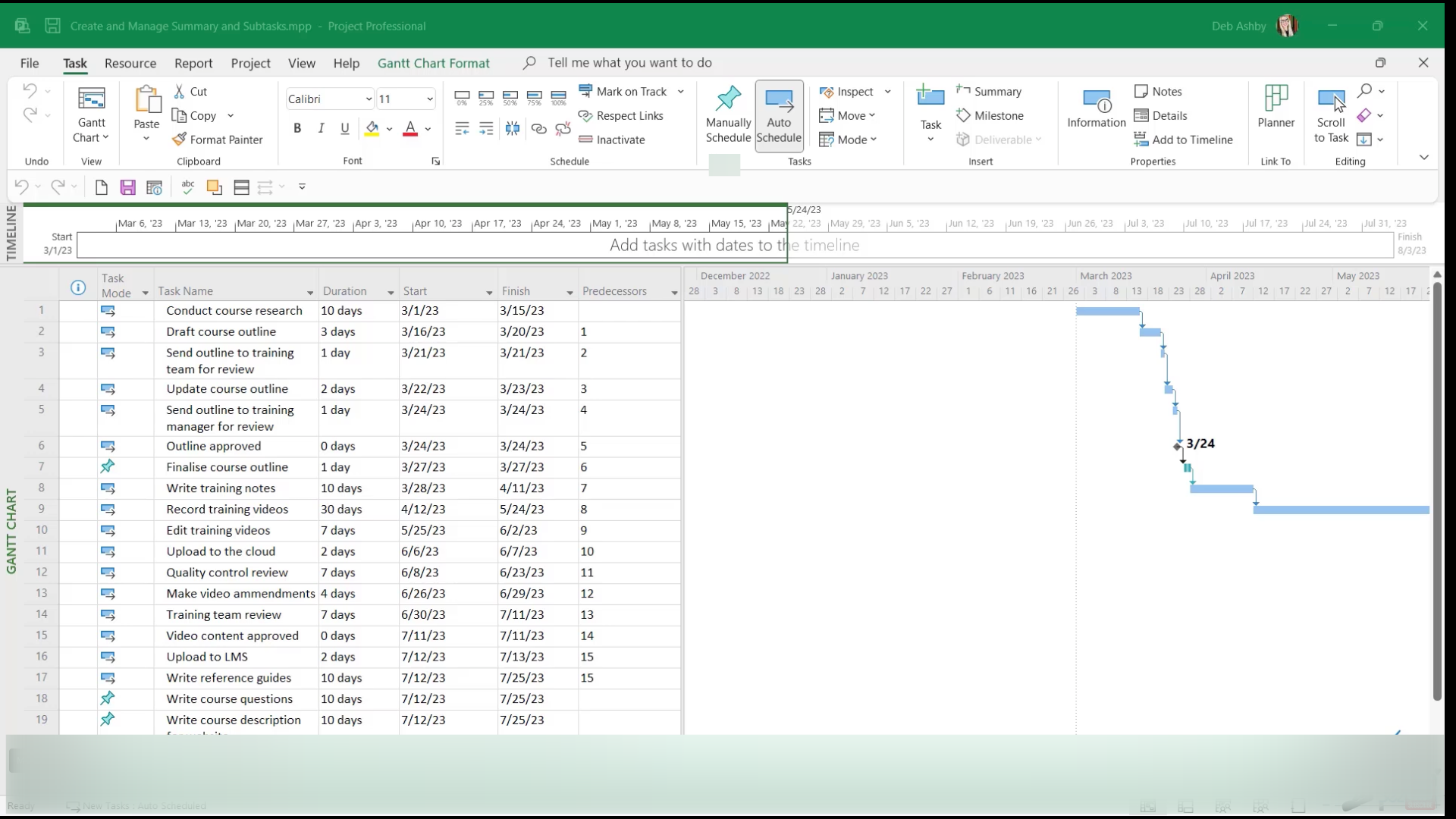The width and height of the screenshot is (1456, 819).
Task: Click the Outdent Task arrow icon
Action: (462, 129)
